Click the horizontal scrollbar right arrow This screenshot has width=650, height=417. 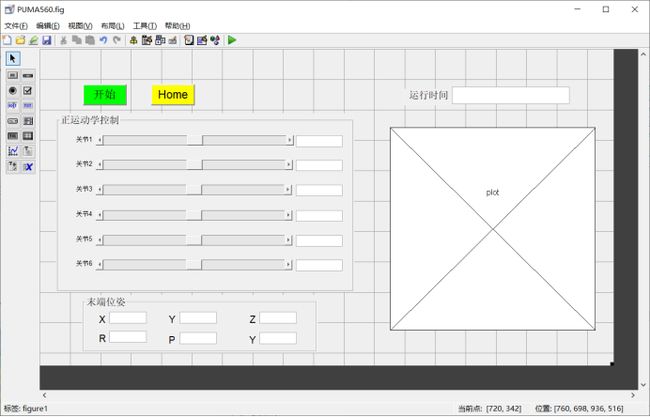(x=633, y=395)
